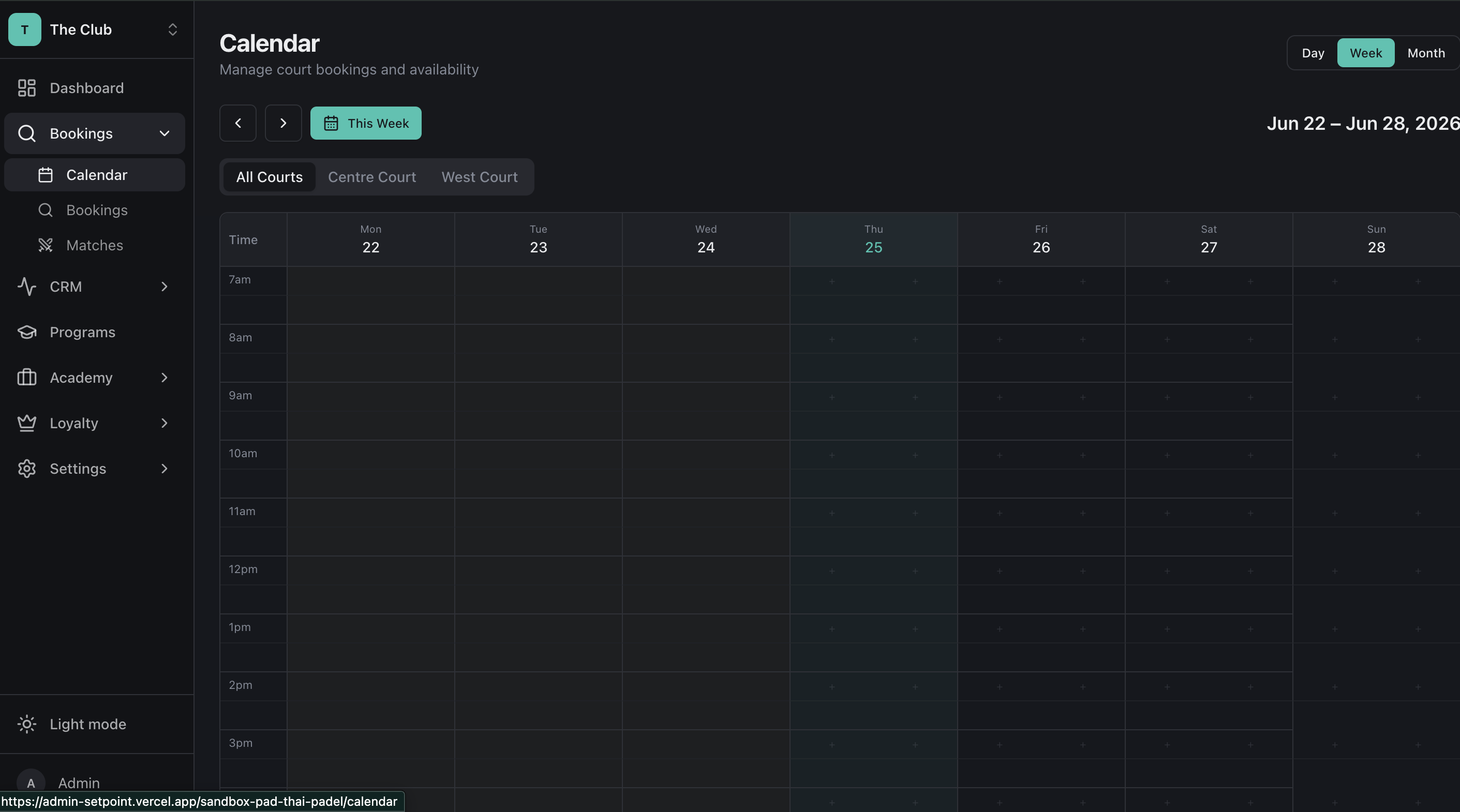Click the Jun 22 – Jun 28, 2026 label
Viewport: 1460px width, 812px height.
pyautogui.click(x=1363, y=123)
